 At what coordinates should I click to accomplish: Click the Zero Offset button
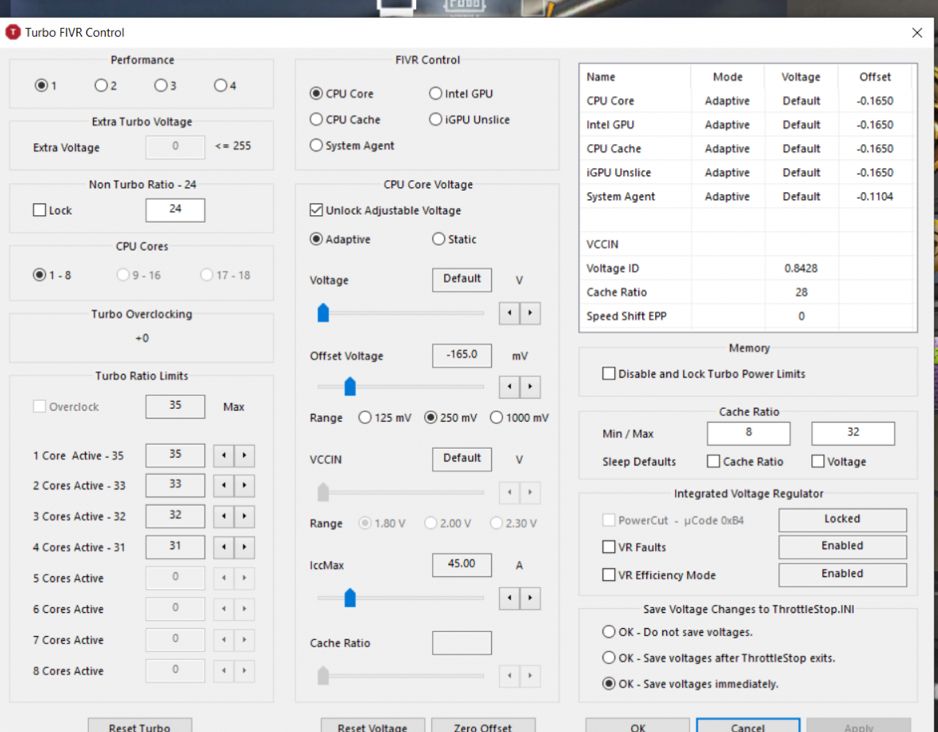point(483,725)
